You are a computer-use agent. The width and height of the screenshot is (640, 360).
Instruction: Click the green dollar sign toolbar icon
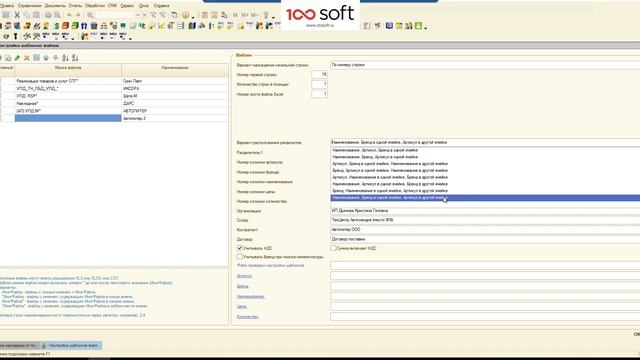coord(56,26)
